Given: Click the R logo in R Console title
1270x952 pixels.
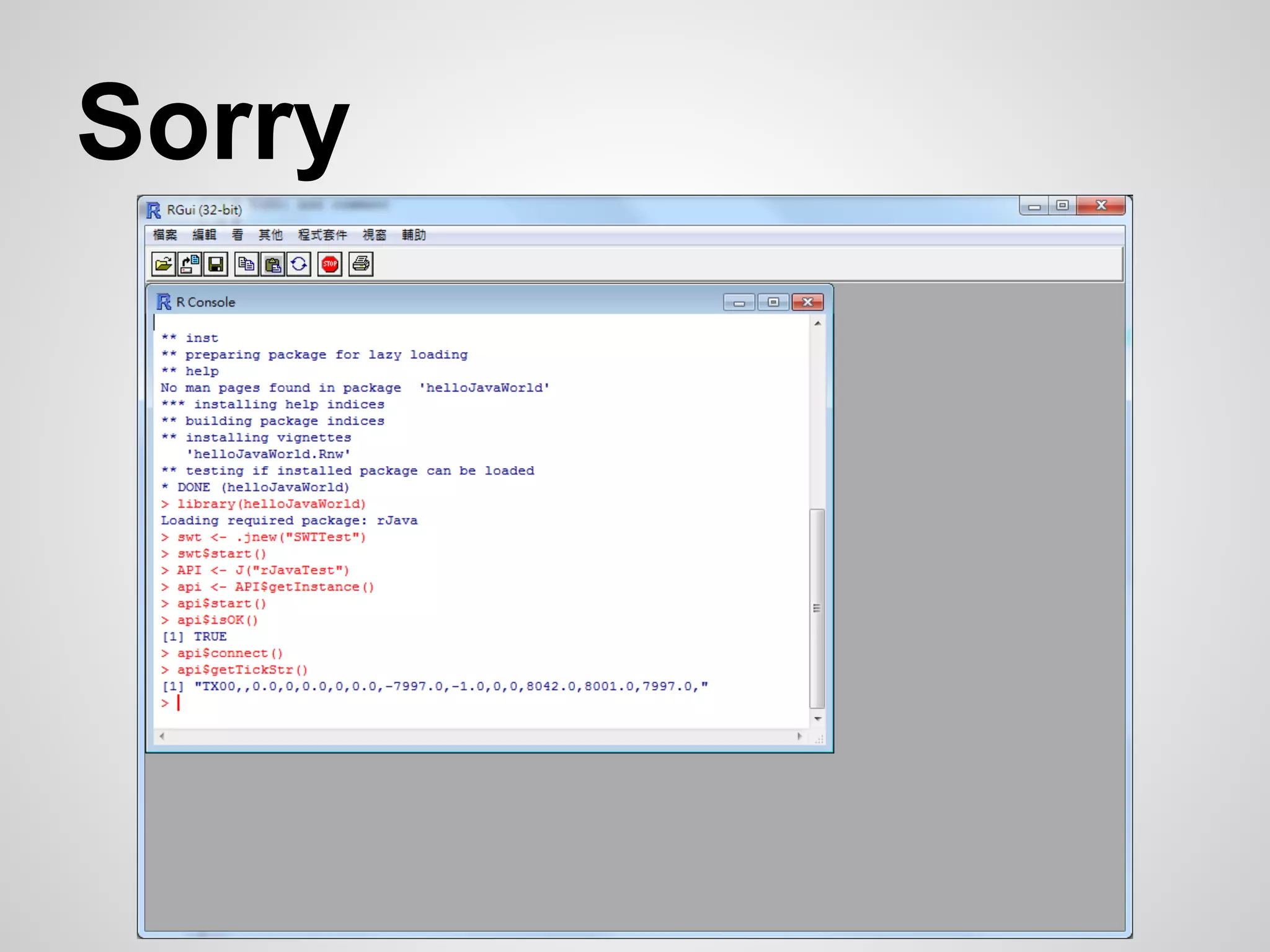Looking at the screenshot, I should (164, 302).
